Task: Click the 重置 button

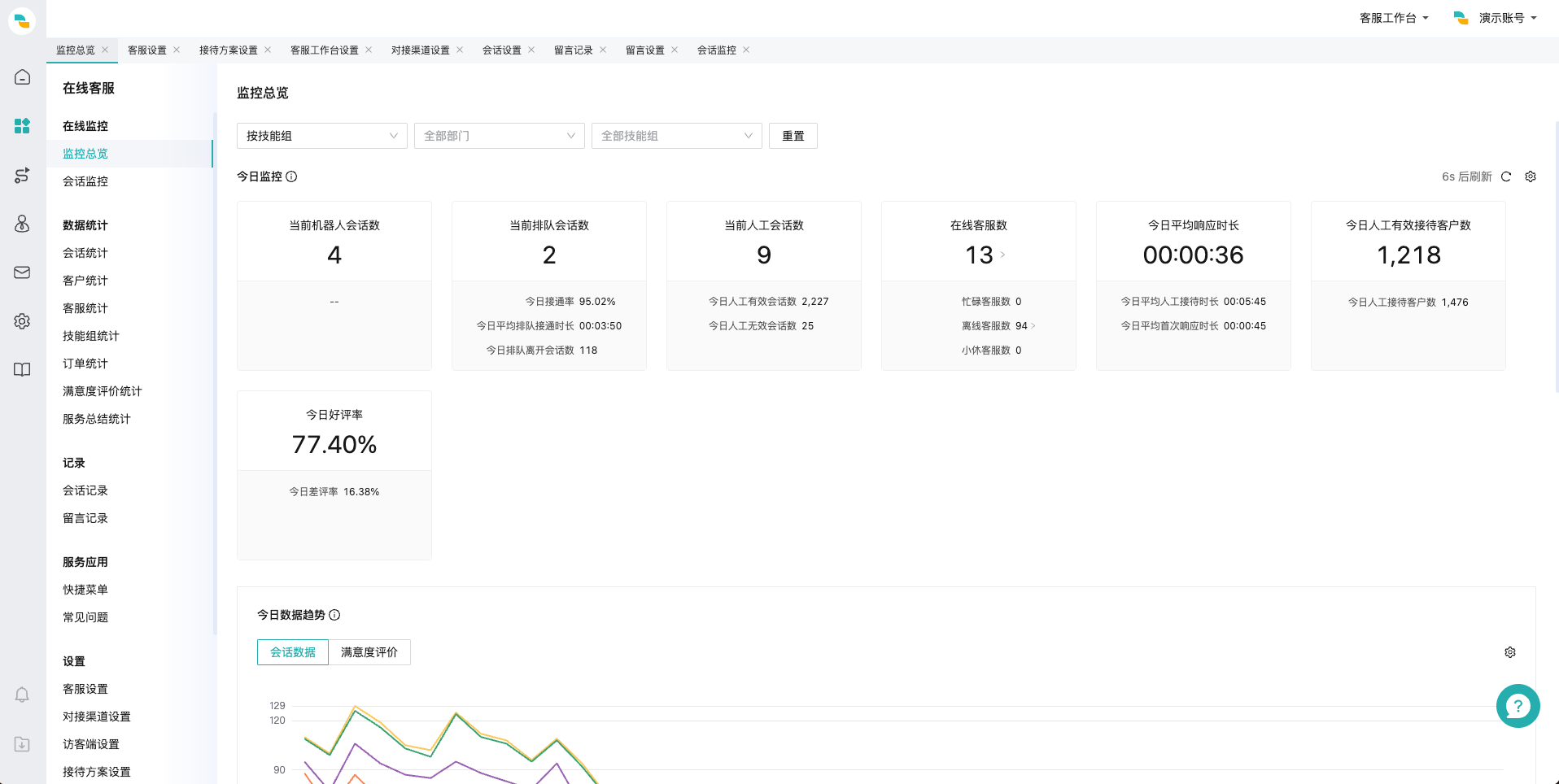Action: pyautogui.click(x=793, y=136)
